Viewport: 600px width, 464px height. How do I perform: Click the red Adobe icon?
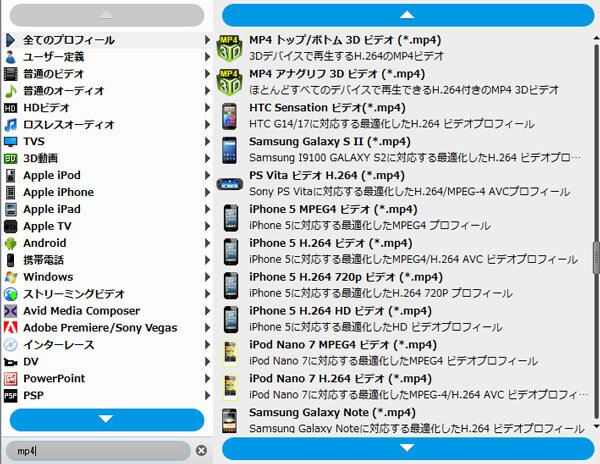(10, 328)
